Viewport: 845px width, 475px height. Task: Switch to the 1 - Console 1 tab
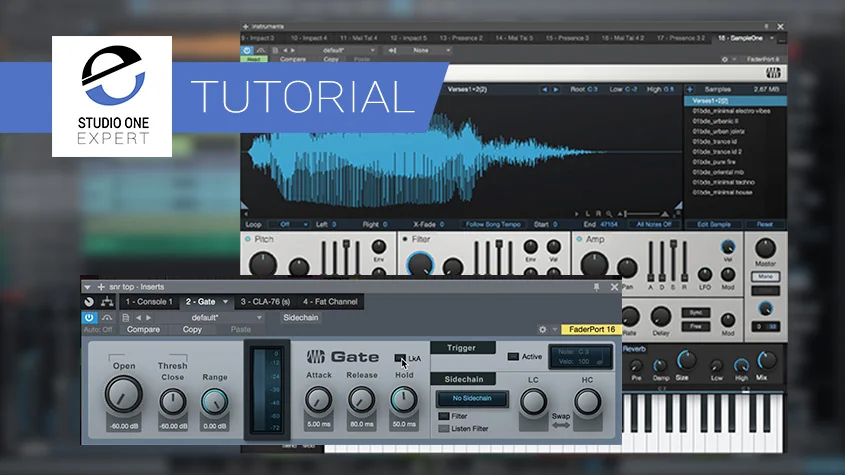149,302
